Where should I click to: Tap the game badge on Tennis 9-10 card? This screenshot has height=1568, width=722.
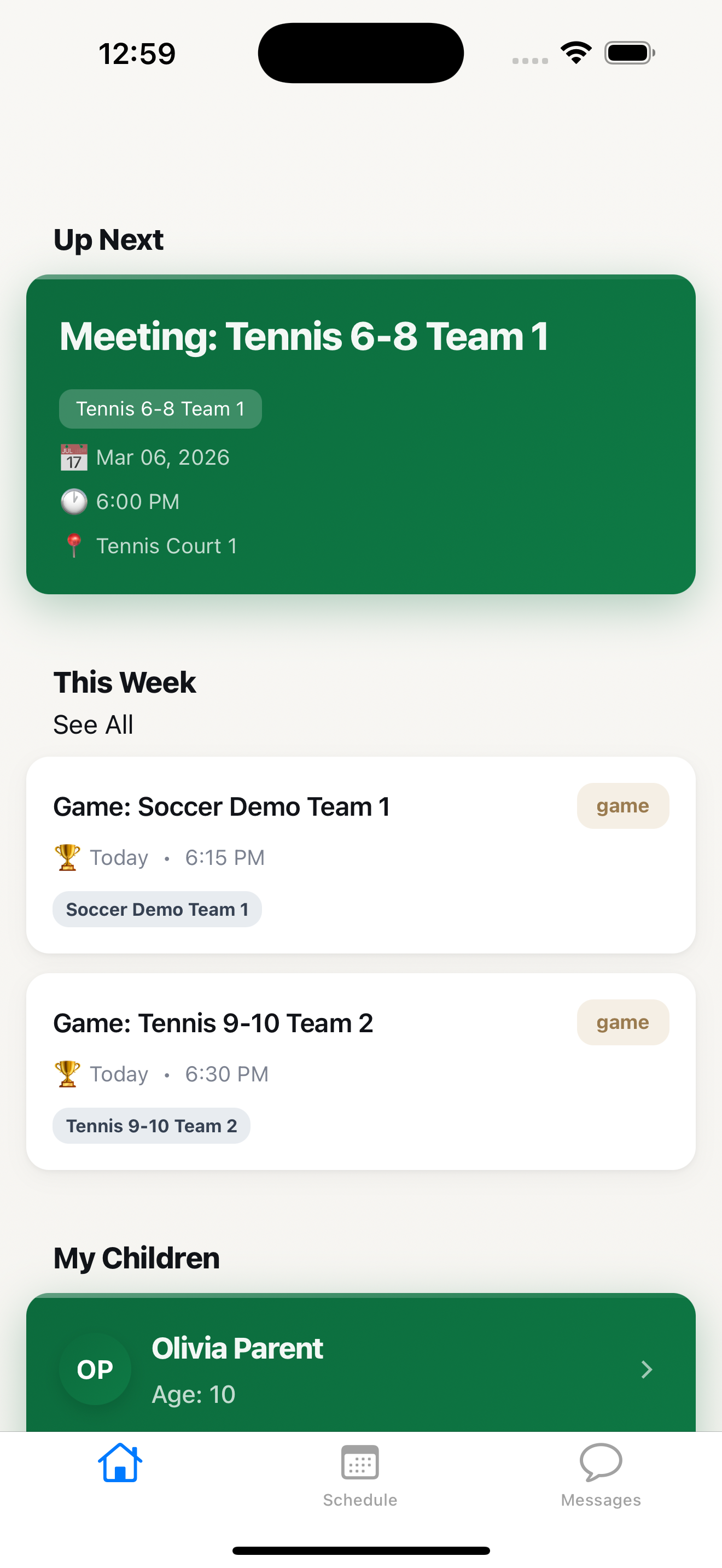click(623, 1022)
